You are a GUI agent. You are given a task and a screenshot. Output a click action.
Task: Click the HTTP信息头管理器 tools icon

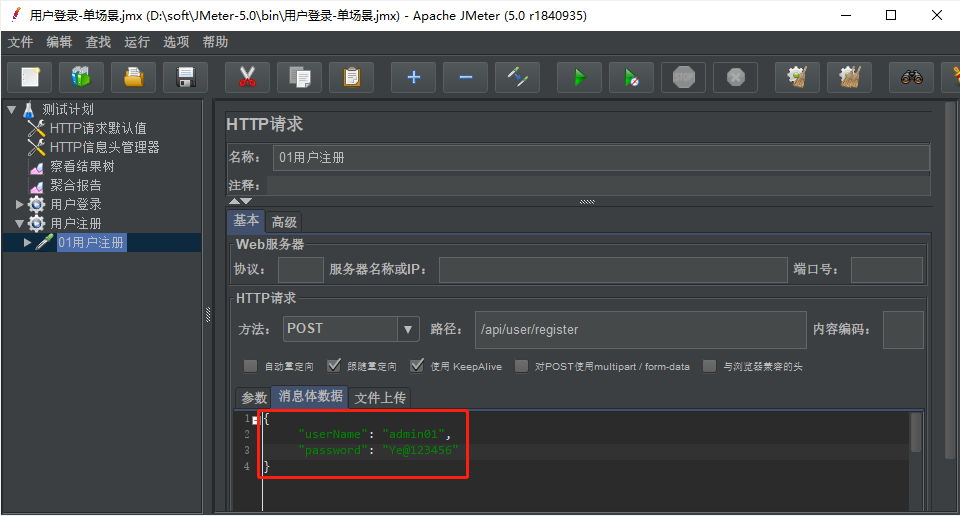[36, 147]
